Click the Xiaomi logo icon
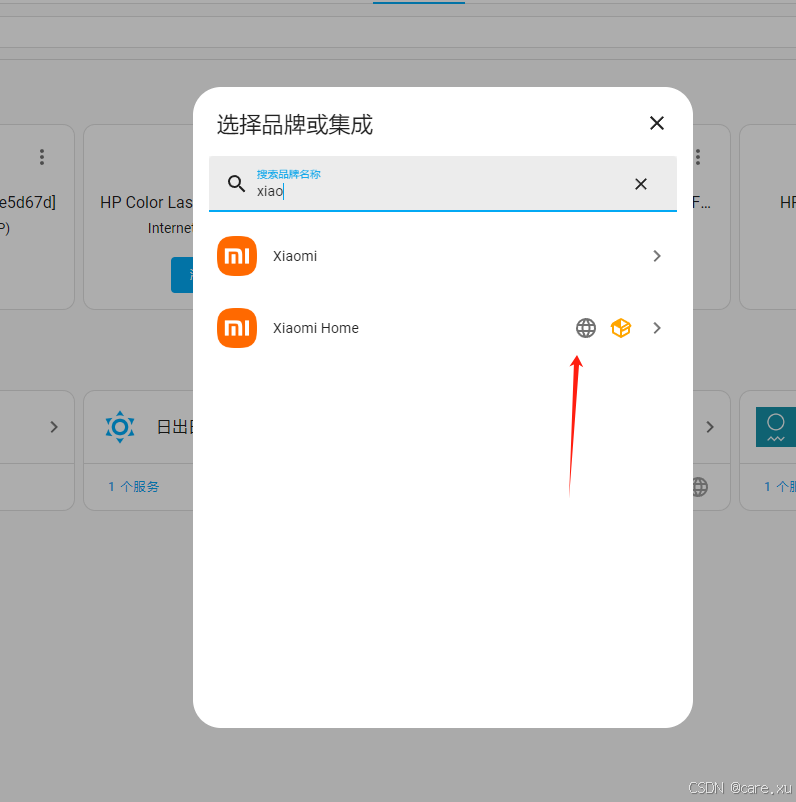Image resolution: width=796 pixels, height=802 pixels. tap(237, 256)
